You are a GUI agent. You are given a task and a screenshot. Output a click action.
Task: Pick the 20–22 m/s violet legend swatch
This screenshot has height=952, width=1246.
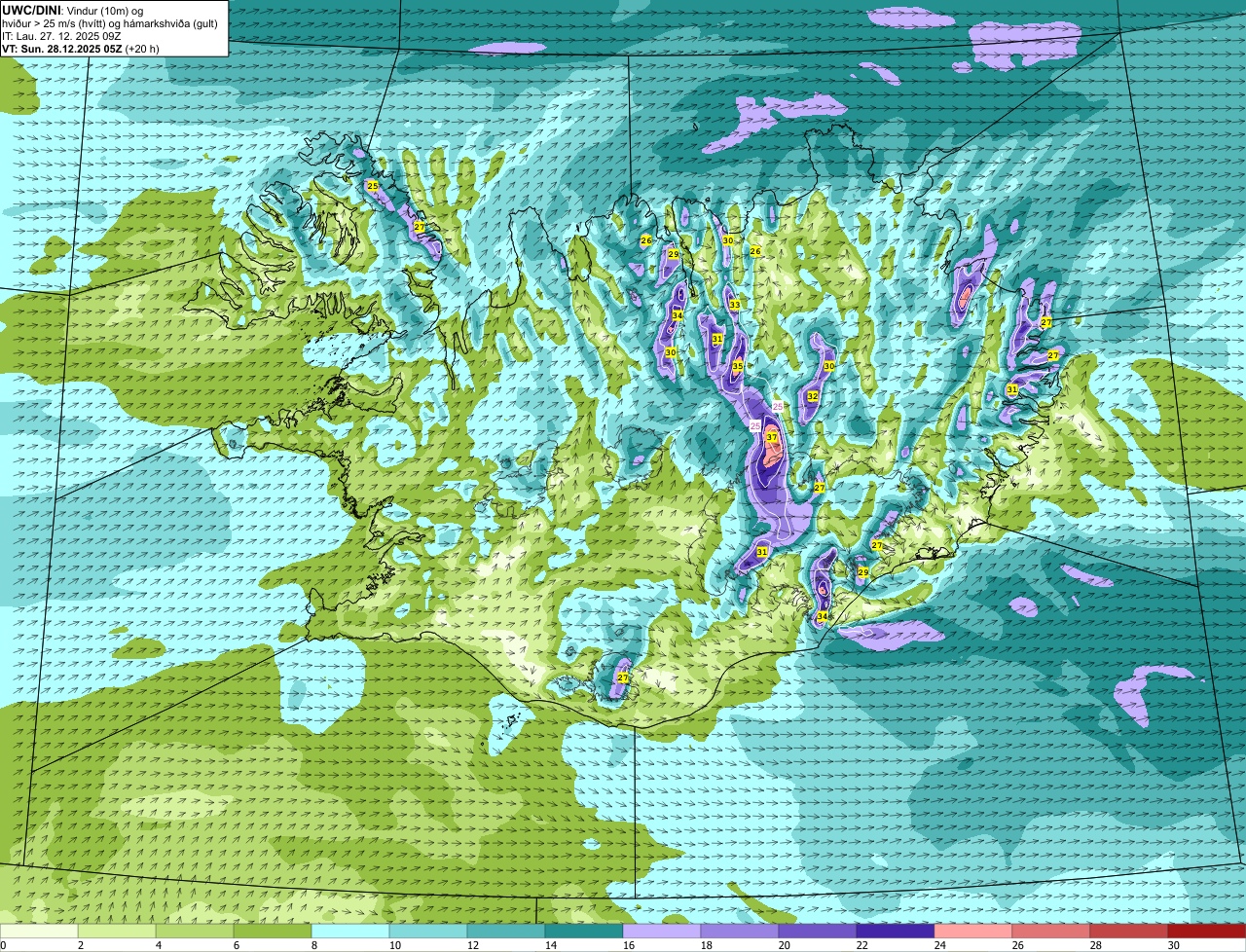818,931
